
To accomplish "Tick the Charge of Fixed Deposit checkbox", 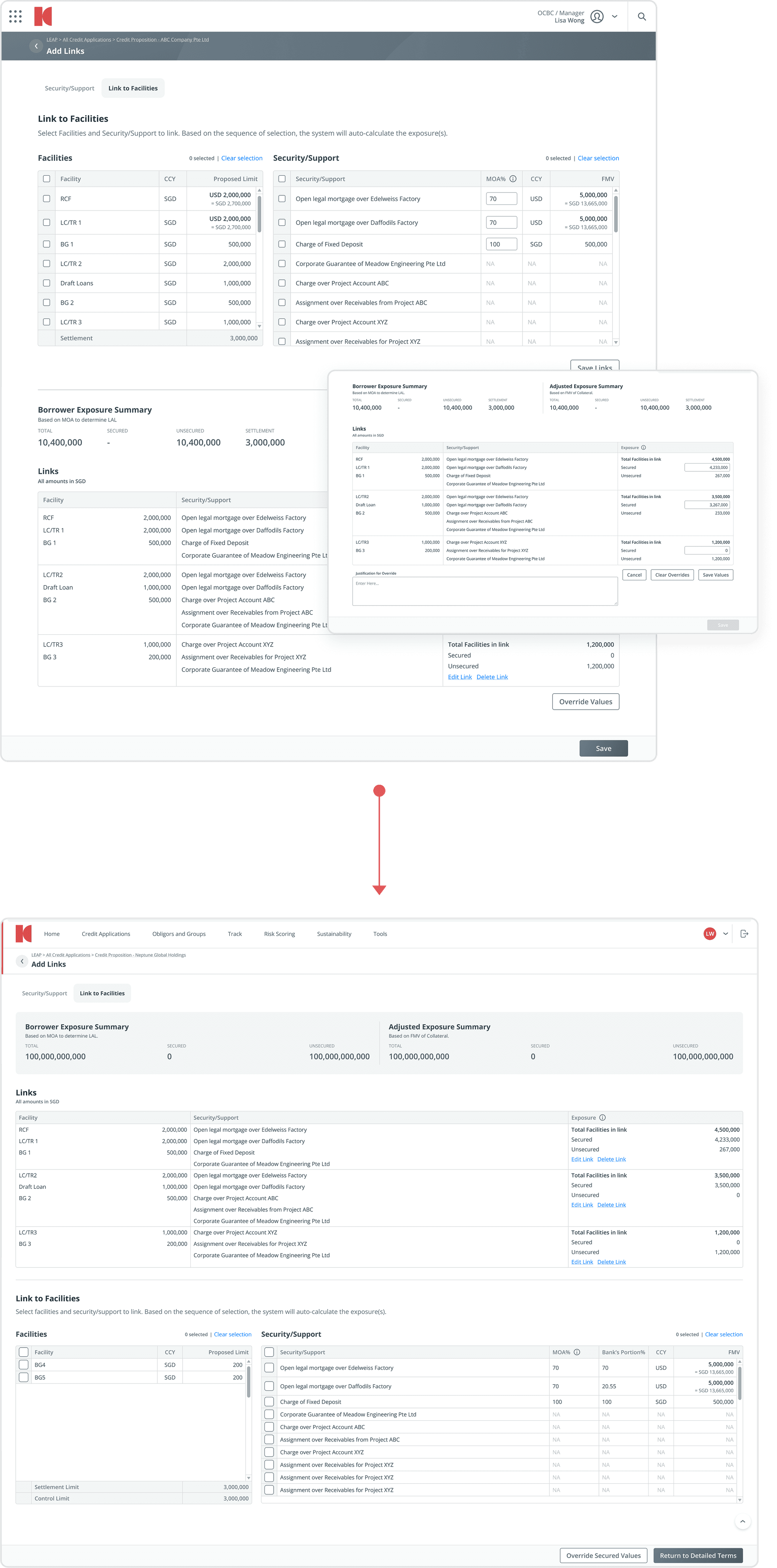I will [282, 244].
